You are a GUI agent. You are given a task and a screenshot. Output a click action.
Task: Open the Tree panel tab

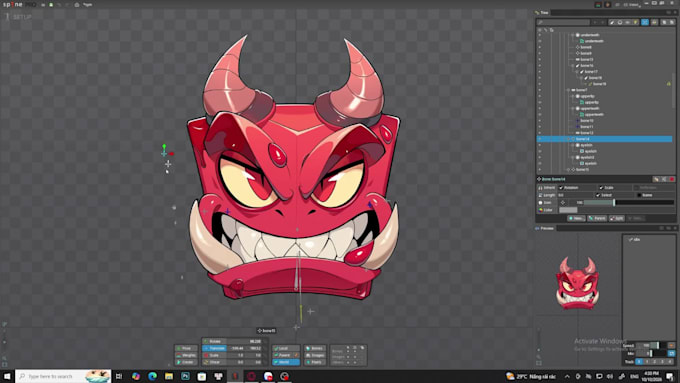click(543, 13)
